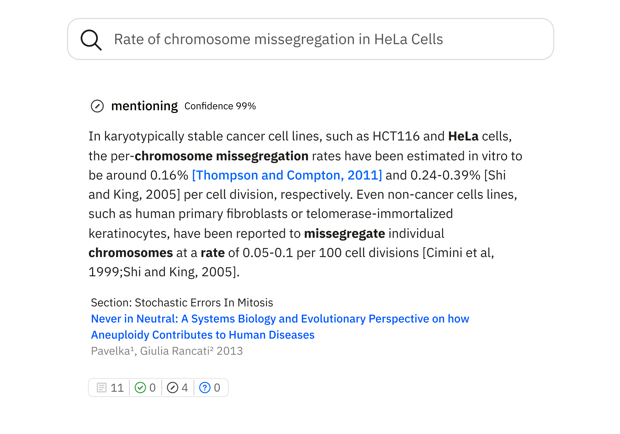This screenshot has width=620, height=434.
Task: Click the mentioning citations count 4
Action: [185, 387]
